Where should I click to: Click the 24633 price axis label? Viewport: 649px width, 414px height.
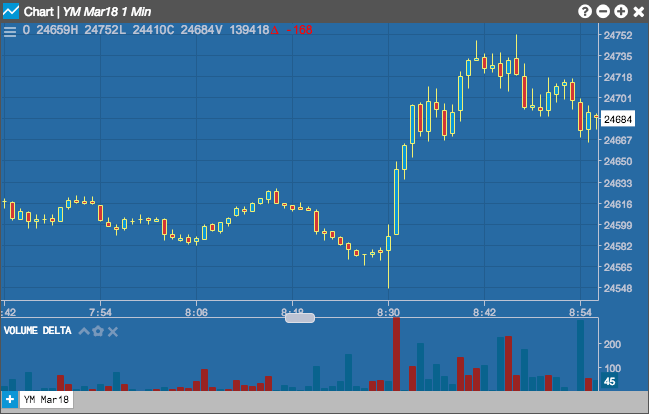coord(618,183)
